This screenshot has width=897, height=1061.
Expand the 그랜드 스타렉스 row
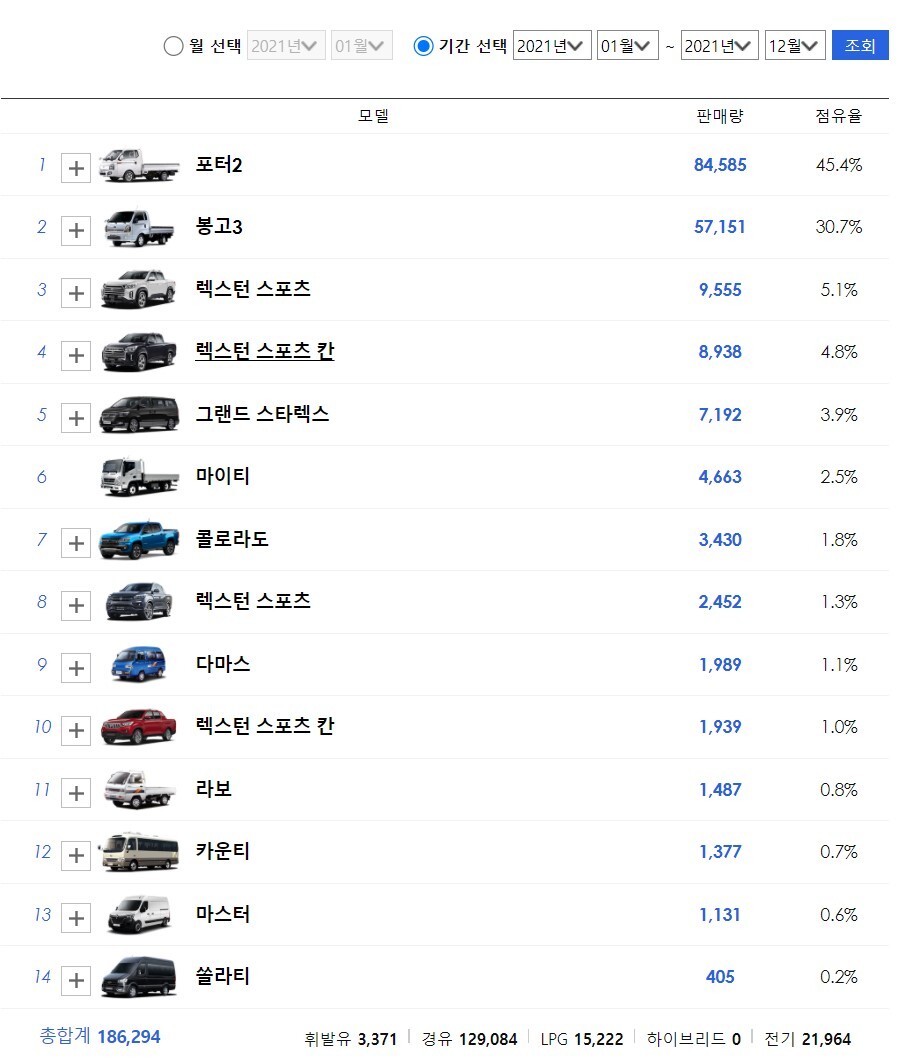click(x=76, y=417)
